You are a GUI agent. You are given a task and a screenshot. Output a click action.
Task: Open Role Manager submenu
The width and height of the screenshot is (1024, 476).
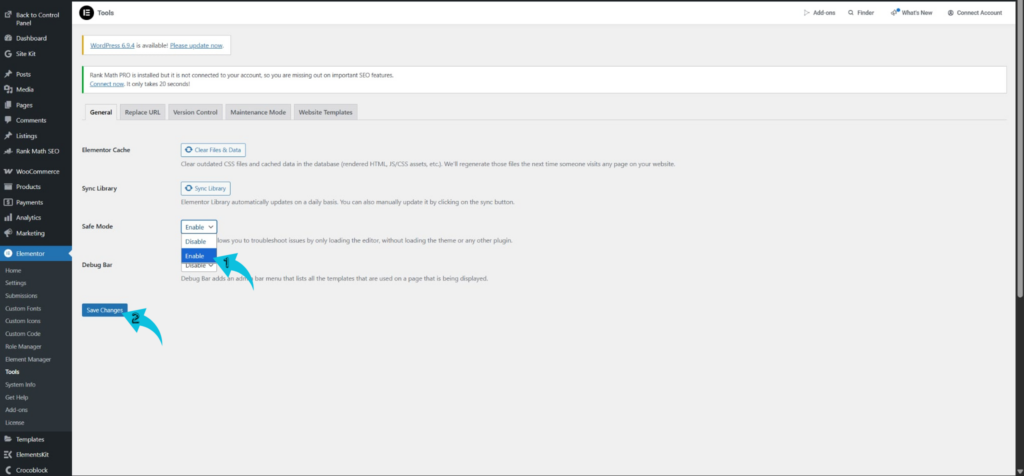coord(23,347)
